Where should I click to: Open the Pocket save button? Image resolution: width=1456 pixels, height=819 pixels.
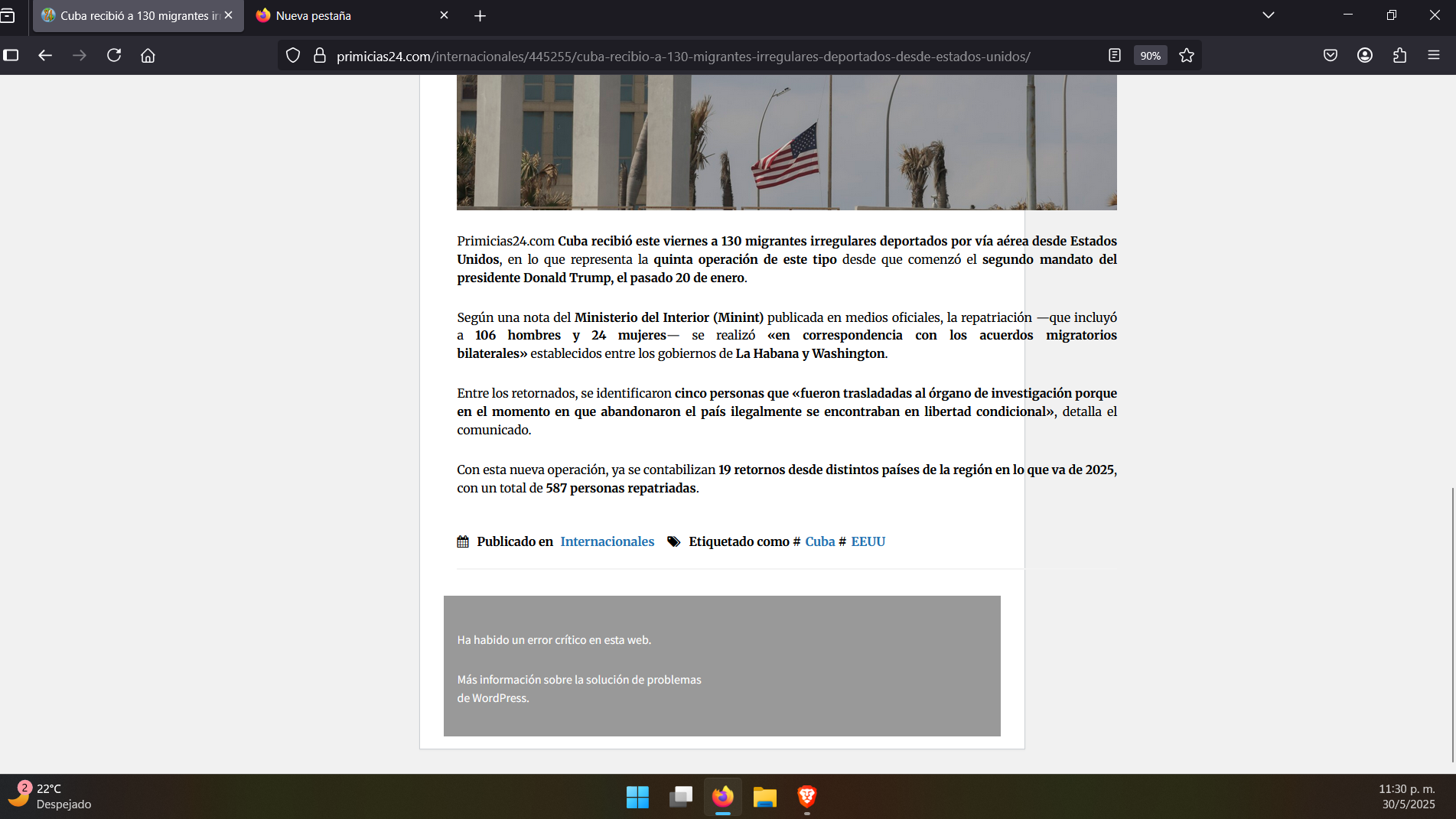tap(1331, 55)
